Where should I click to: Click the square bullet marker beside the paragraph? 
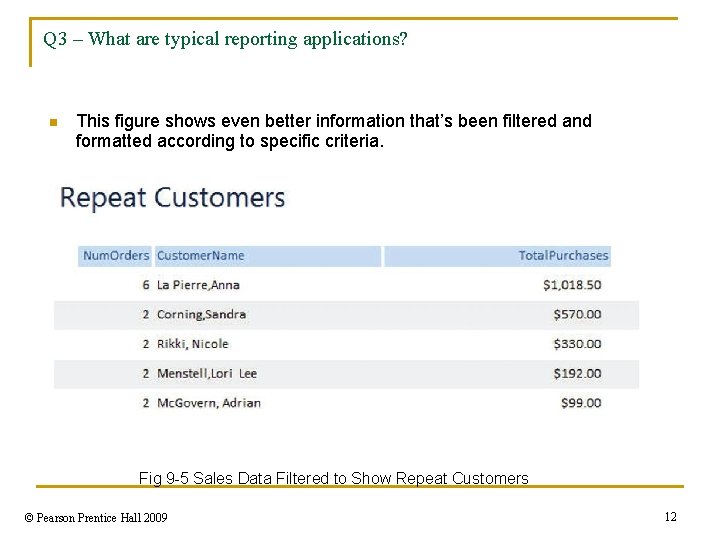click(54, 122)
